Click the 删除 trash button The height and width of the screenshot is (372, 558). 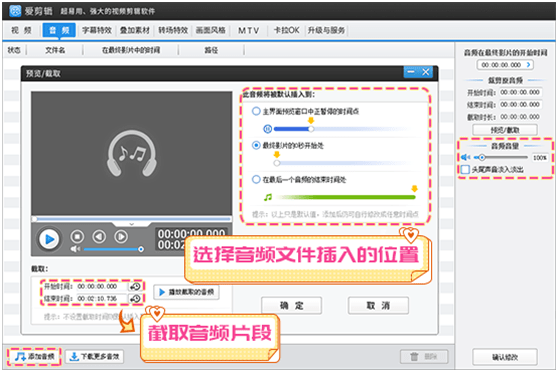[424, 356]
